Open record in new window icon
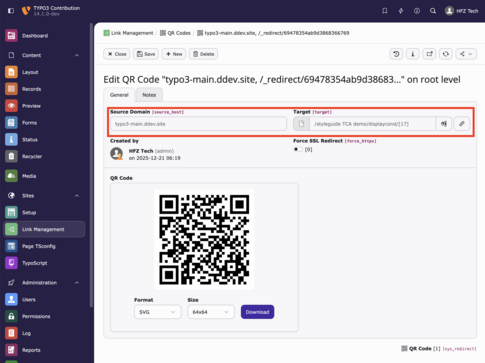 pyautogui.click(x=429, y=54)
